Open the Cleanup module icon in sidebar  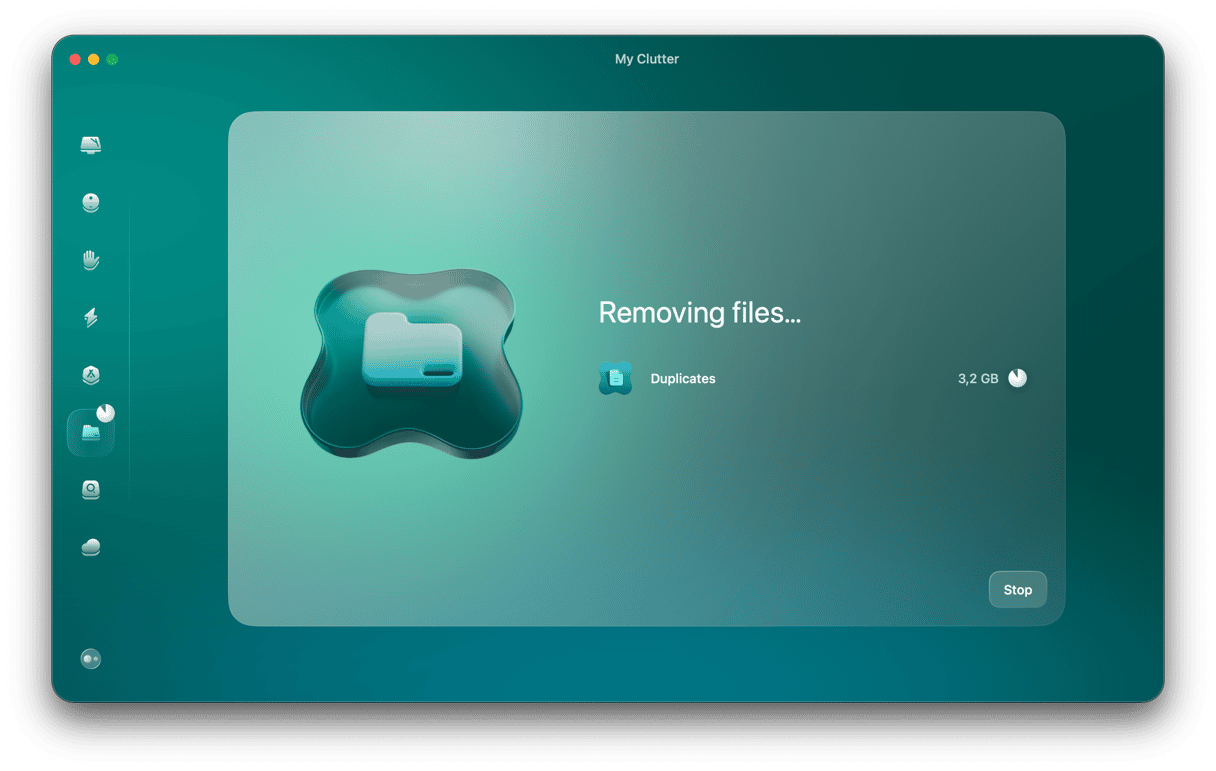coord(91,203)
